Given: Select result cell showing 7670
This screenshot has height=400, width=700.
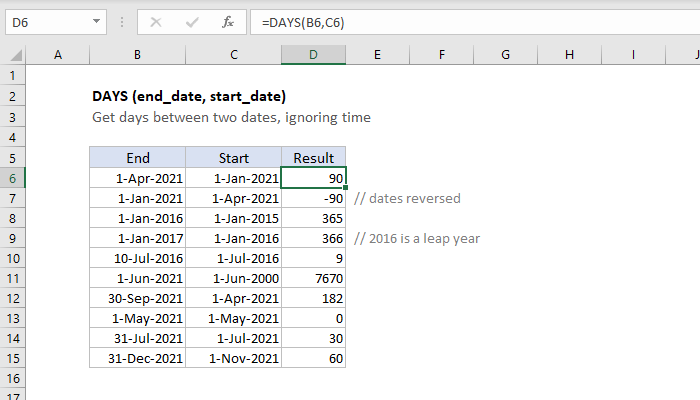Looking at the screenshot, I should coord(313,279).
